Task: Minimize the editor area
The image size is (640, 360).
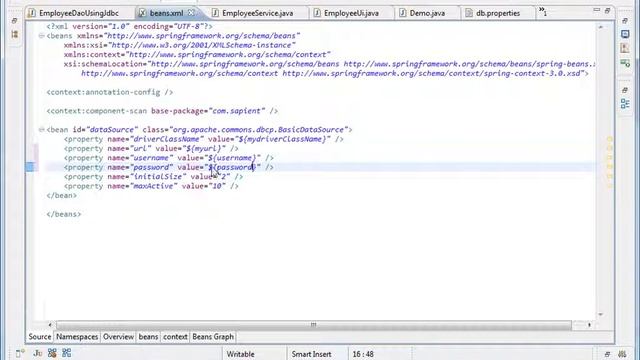Action: click(x=597, y=10)
